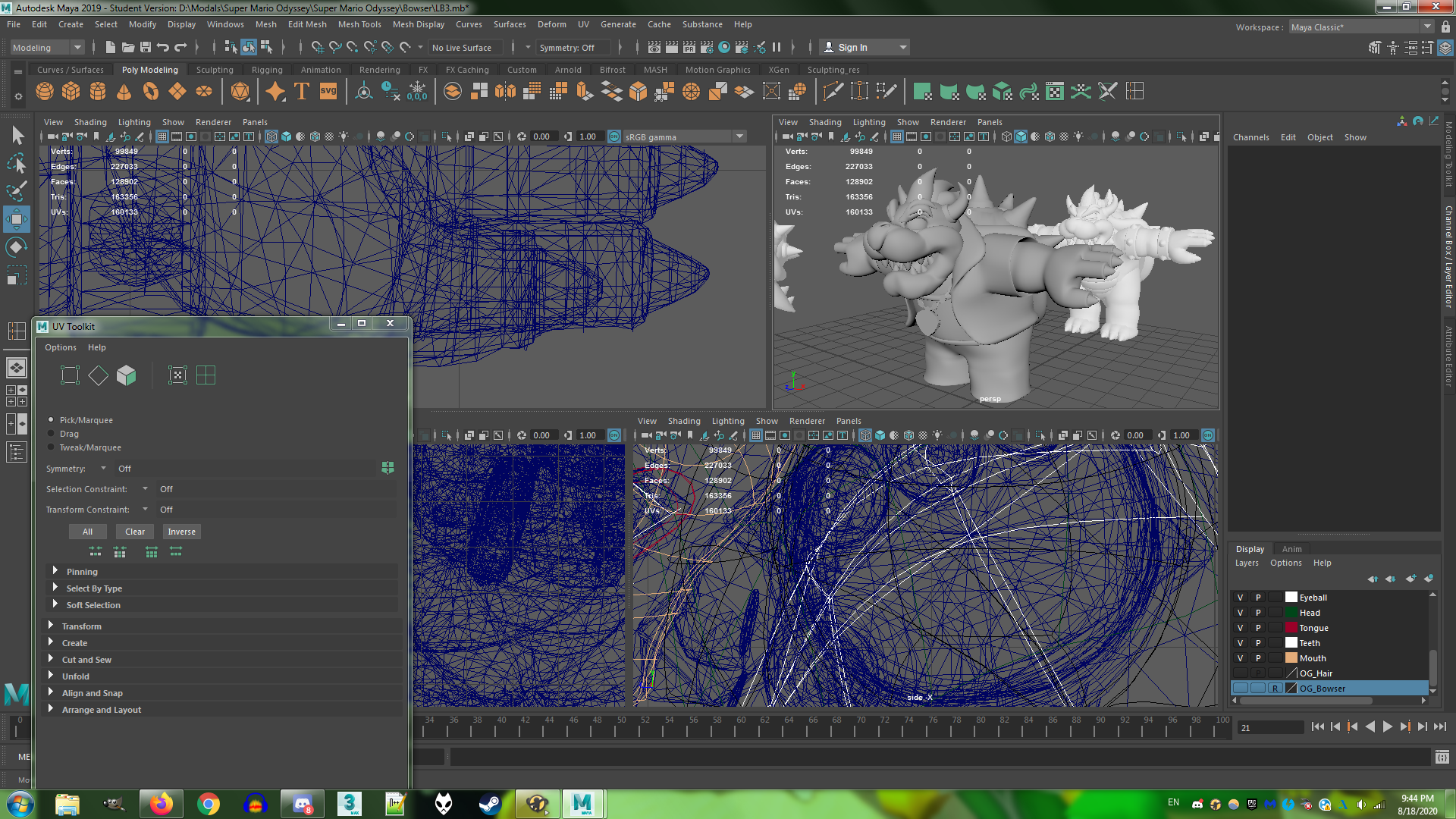Image resolution: width=1456 pixels, height=819 pixels.
Task: Click the save scene icon in status line
Action: (x=146, y=48)
